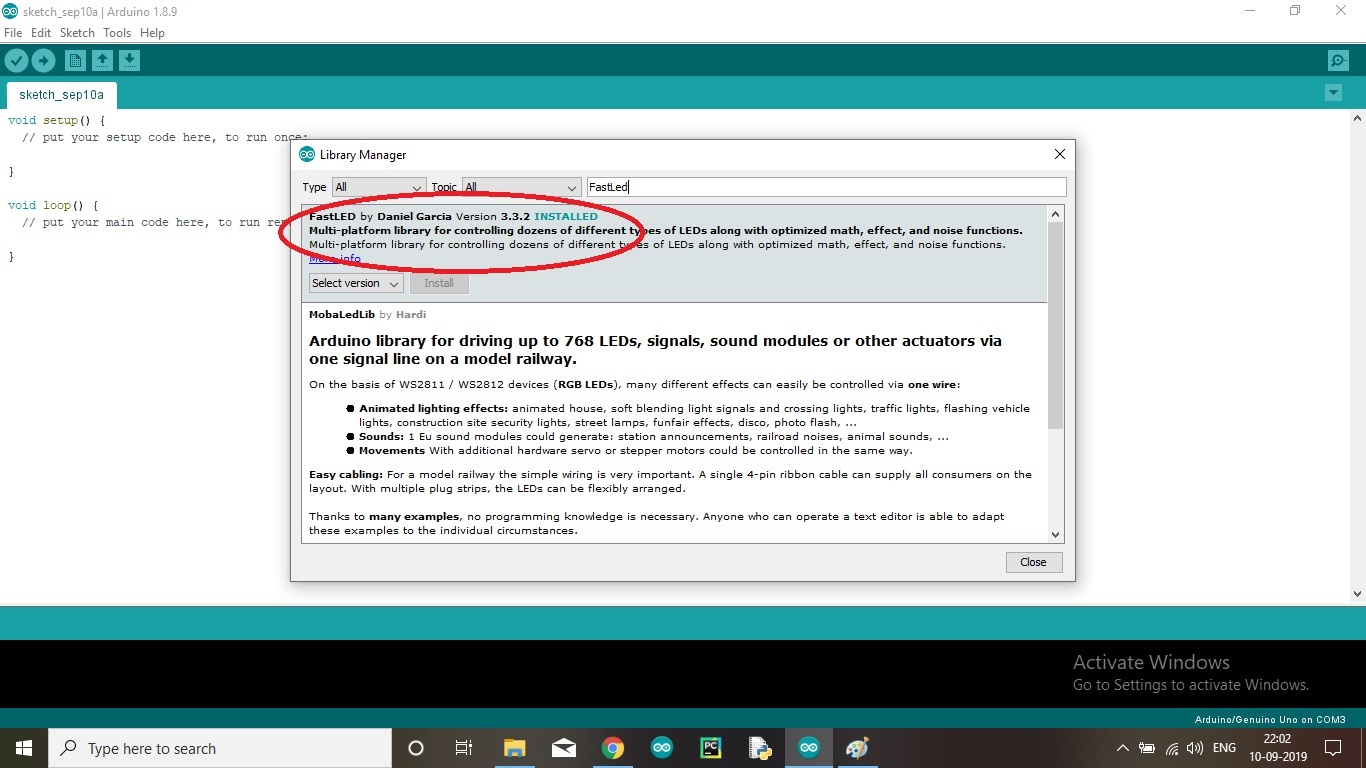Click the code editor scroll-up arrow
Screen dimensions: 1366x768
coord(1357,118)
